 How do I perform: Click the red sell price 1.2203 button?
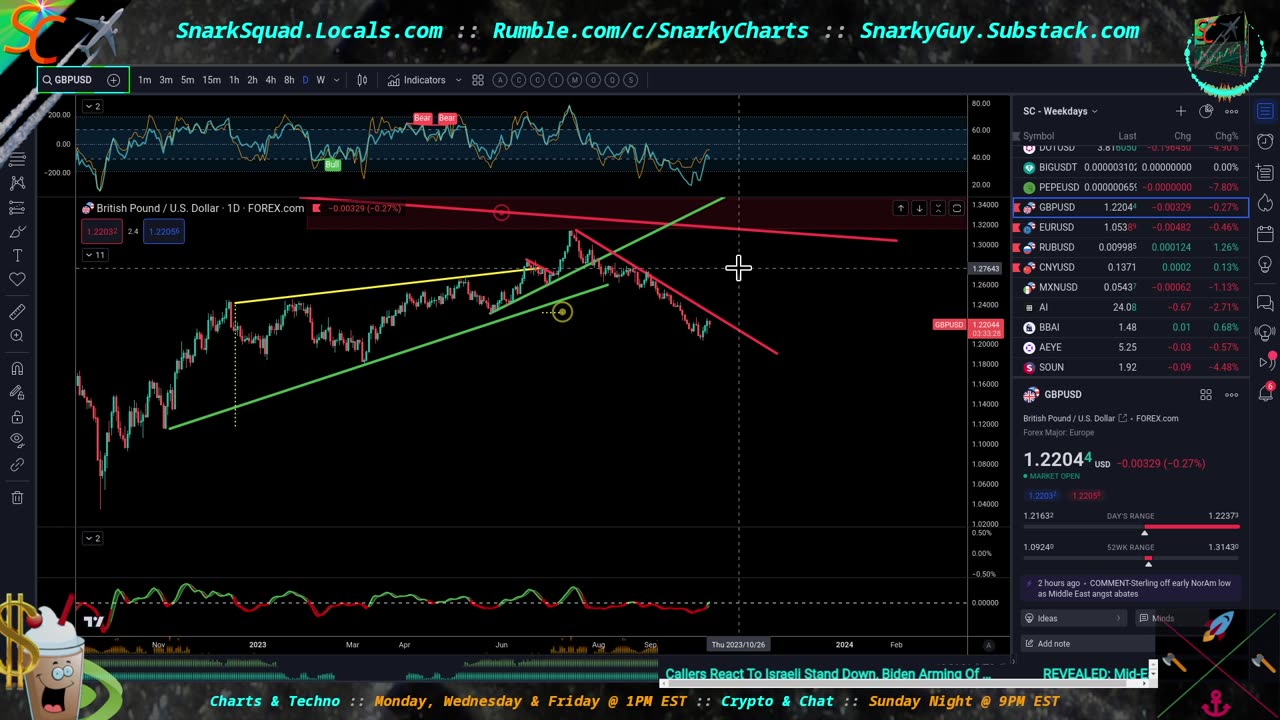point(102,232)
